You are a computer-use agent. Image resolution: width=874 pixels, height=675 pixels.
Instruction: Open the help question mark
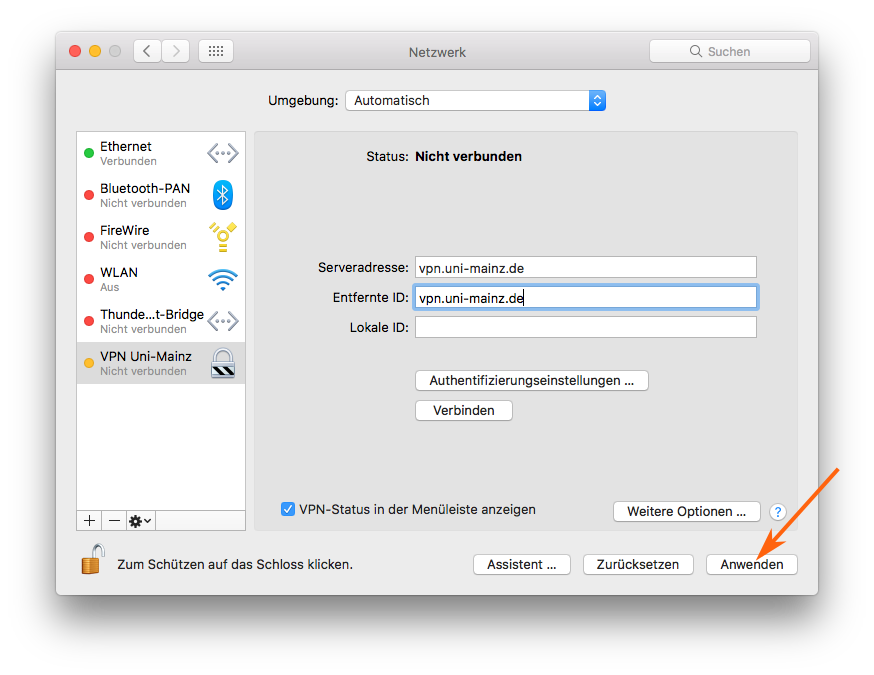778,511
